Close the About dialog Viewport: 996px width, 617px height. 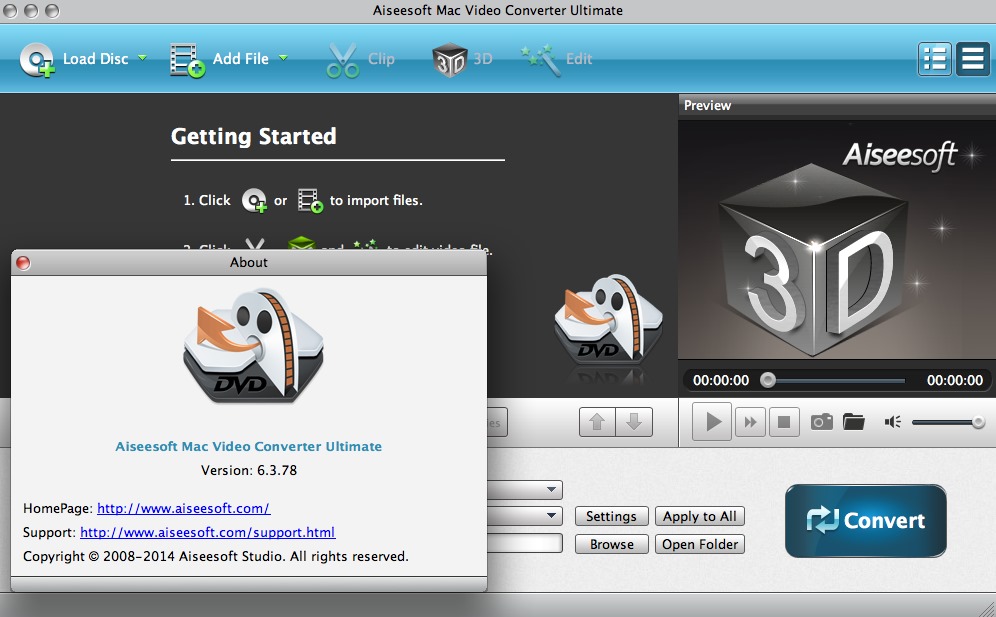(23, 262)
